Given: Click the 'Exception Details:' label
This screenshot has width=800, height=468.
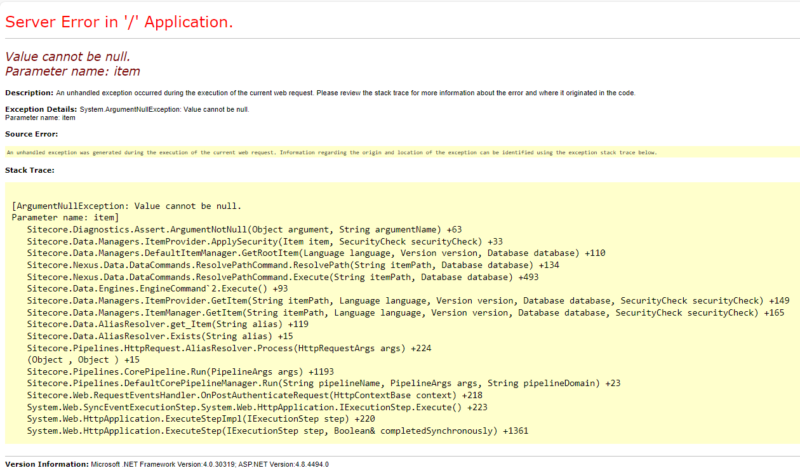Looking at the screenshot, I should click(x=41, y=109).
